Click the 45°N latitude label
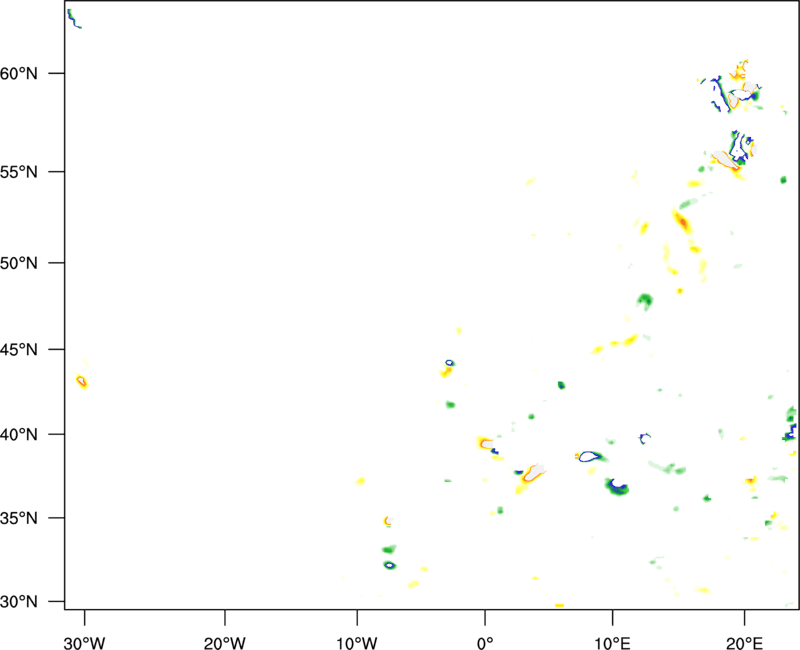800x650 pixels. click(19, 349)
